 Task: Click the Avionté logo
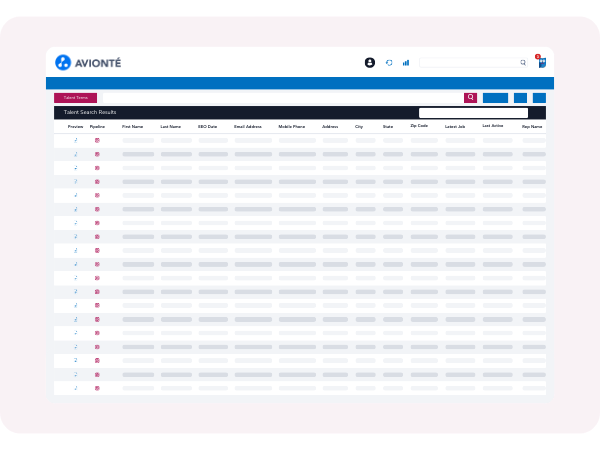tap(88, 62)
